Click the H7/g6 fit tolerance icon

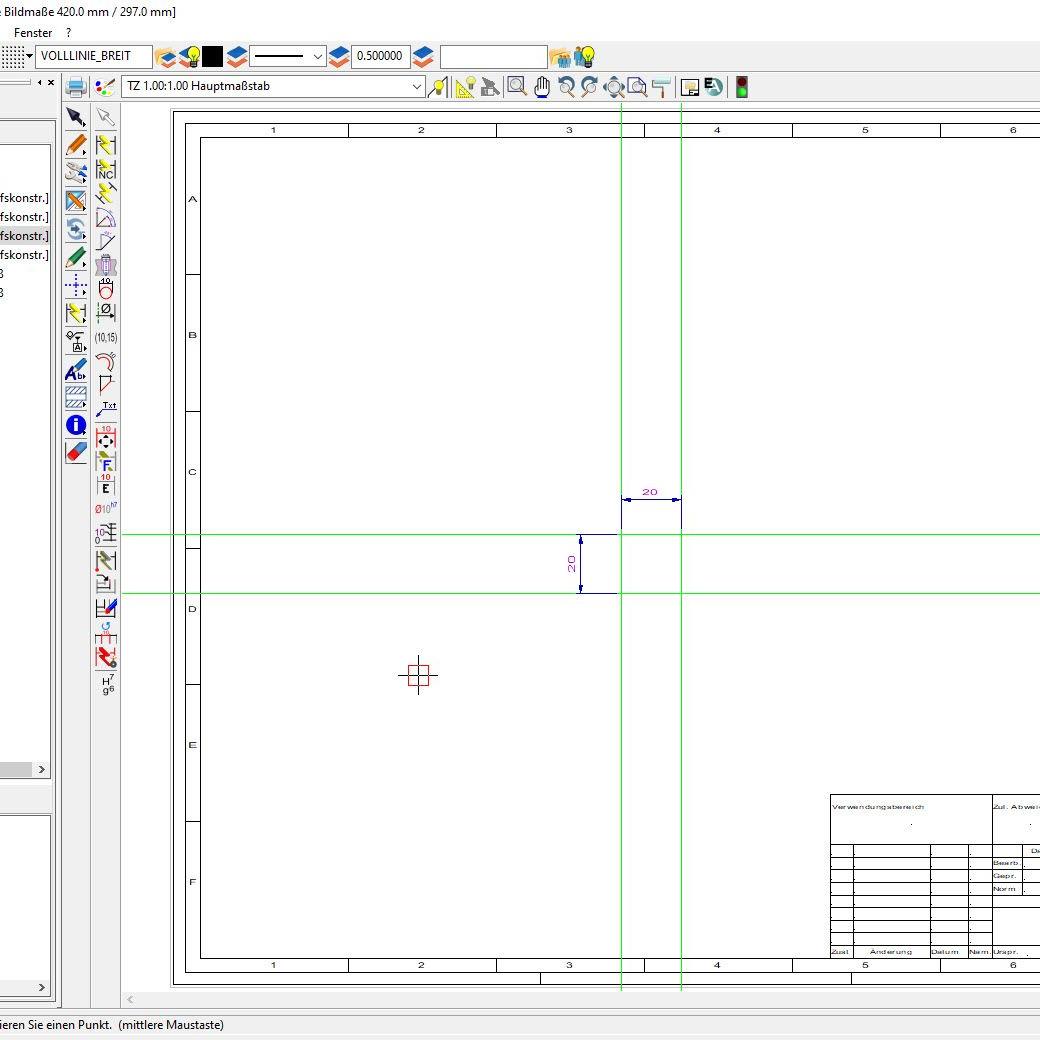pyautogui.click(x=107, y=685)
